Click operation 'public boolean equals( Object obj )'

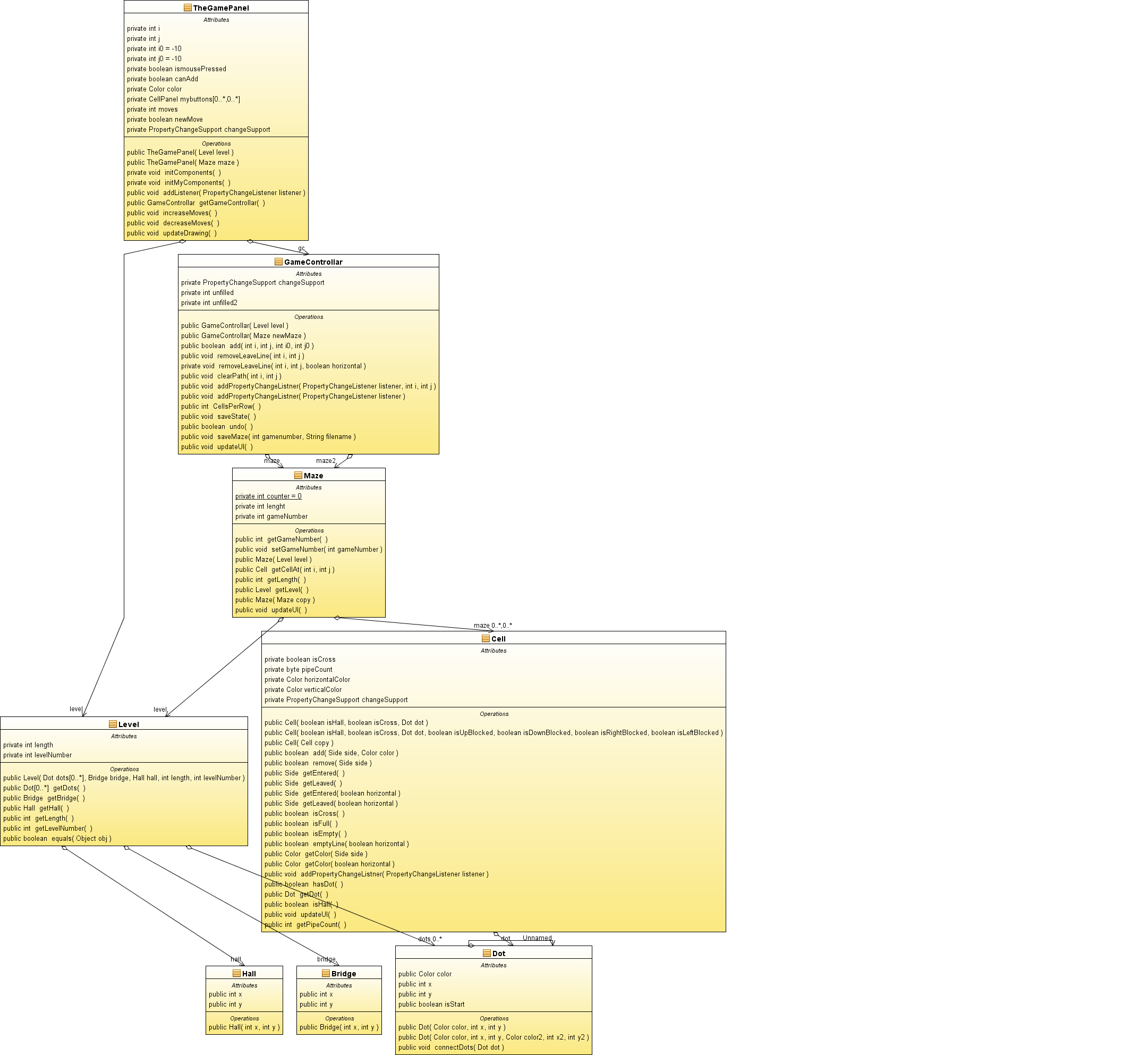click(57, 839)
